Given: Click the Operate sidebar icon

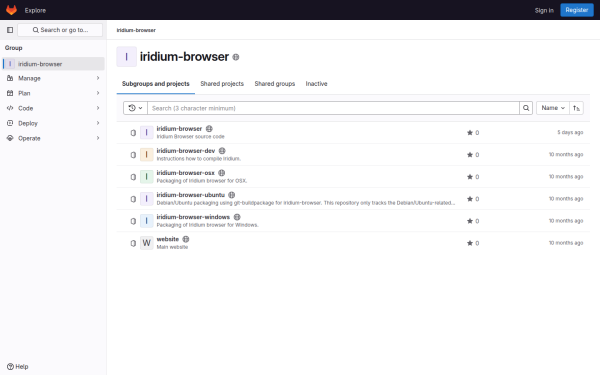Looking at the screenshot, I should (x=10, y=138).
